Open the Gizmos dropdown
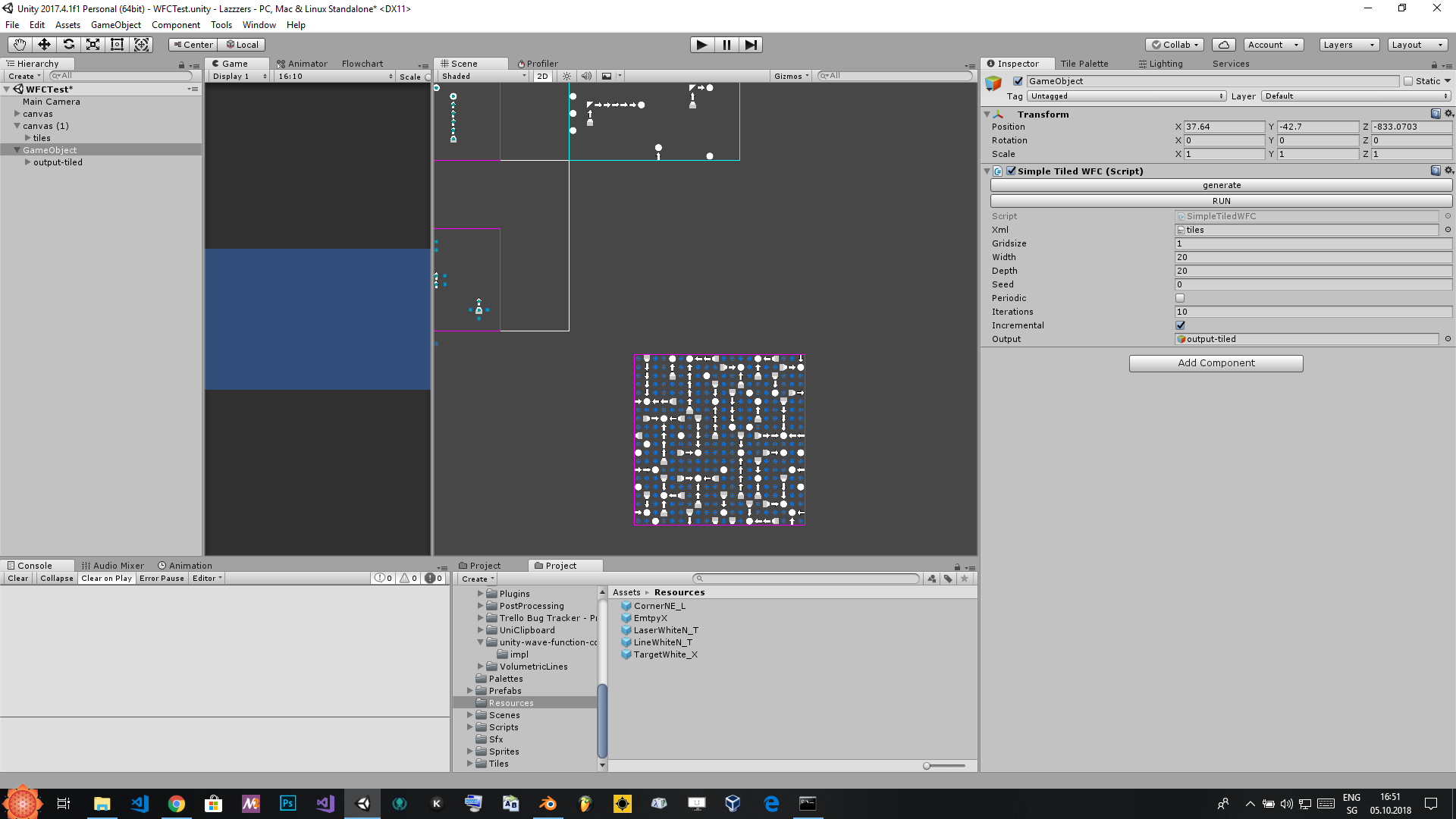Image resolution: width=1456 pixels, height=819 pixels. point(792,76)
